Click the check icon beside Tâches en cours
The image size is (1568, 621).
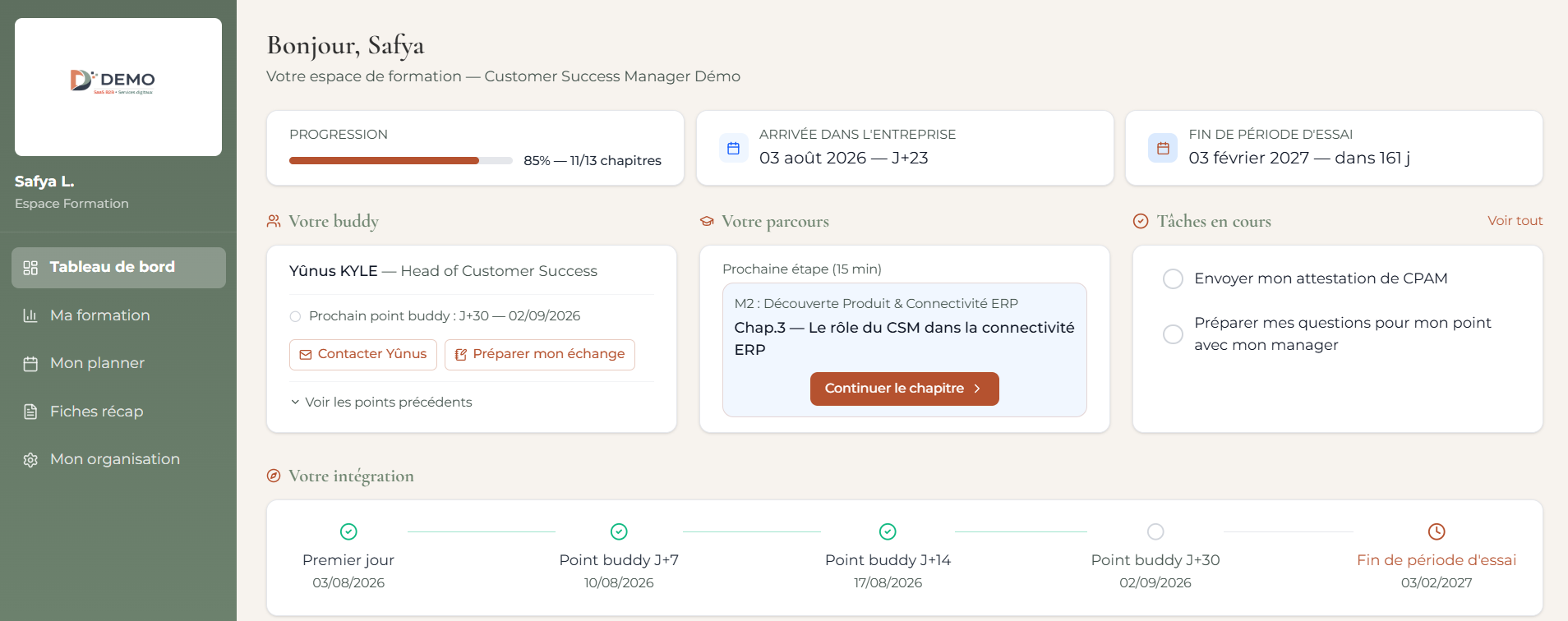point(1141,221)
